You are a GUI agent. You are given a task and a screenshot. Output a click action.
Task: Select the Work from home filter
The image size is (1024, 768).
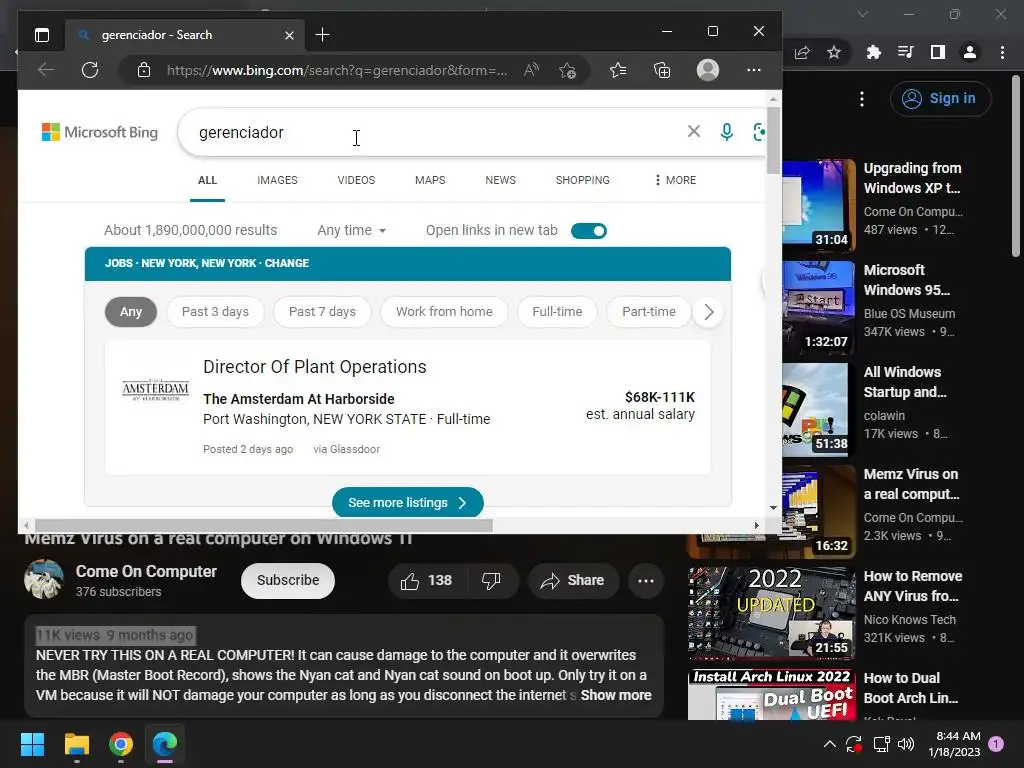(444, 312)
